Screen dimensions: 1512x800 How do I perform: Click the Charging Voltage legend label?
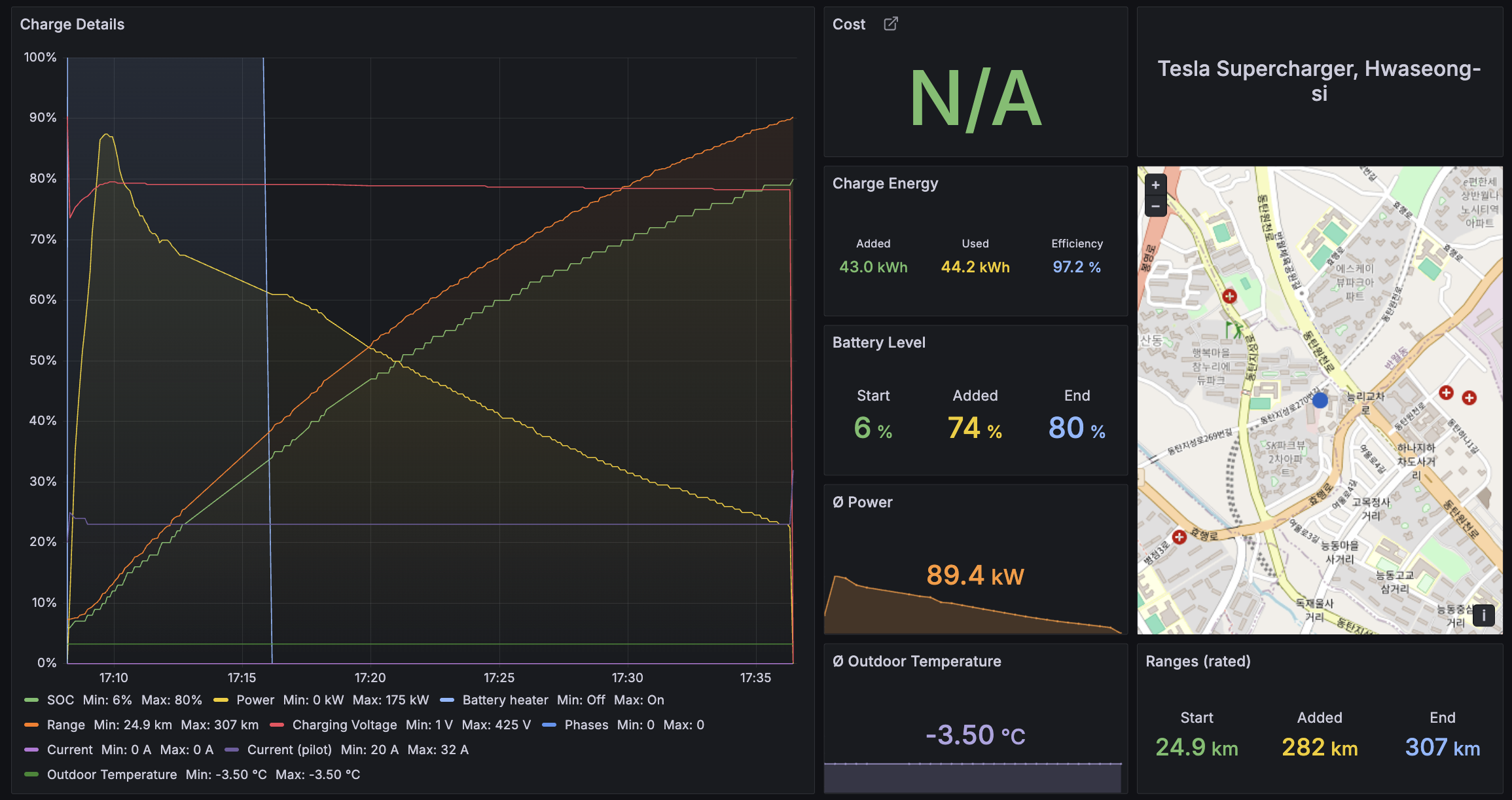[x=344, y=725]
